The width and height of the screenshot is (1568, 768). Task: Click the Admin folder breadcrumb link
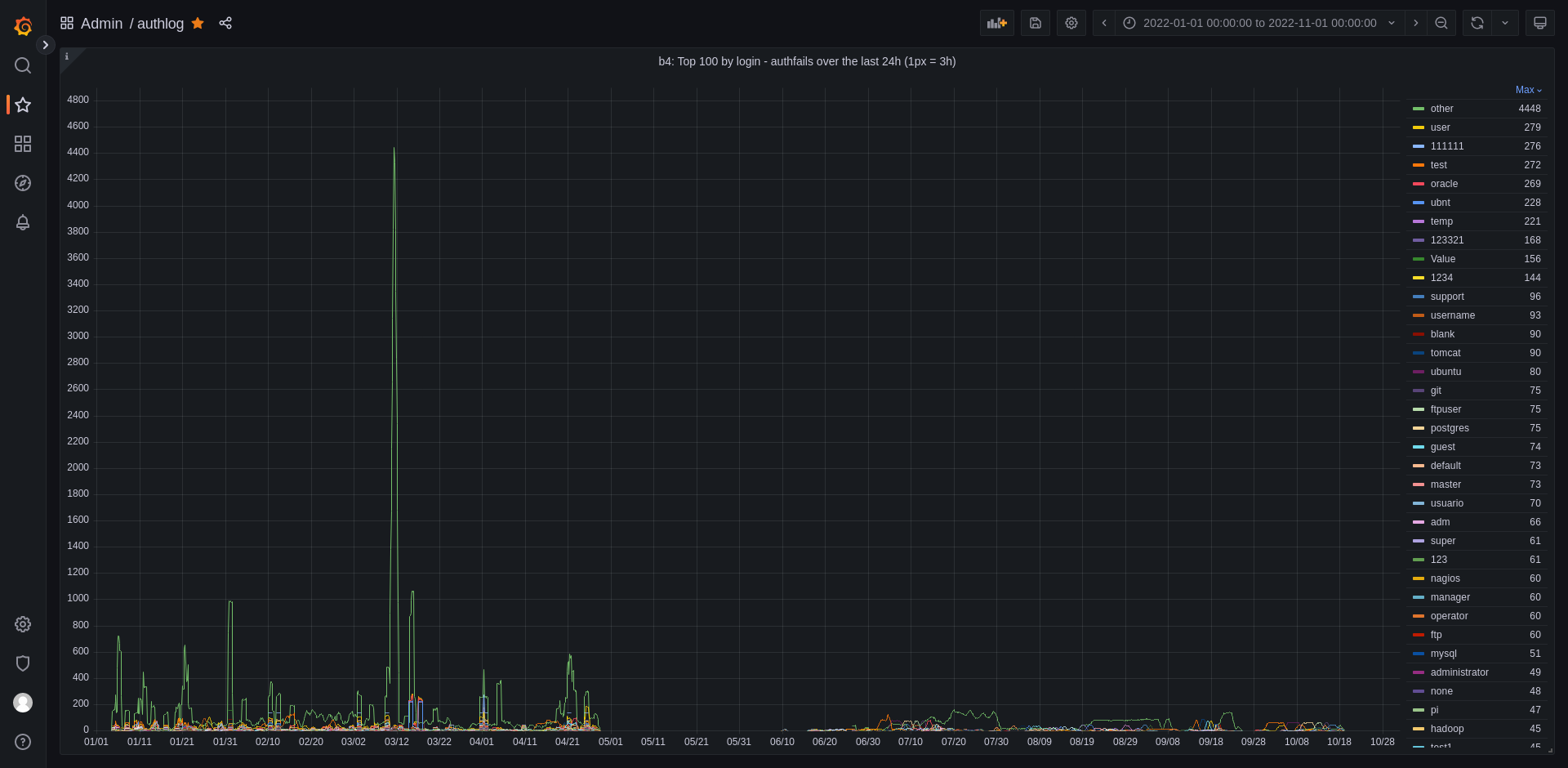tap(101, 24)
